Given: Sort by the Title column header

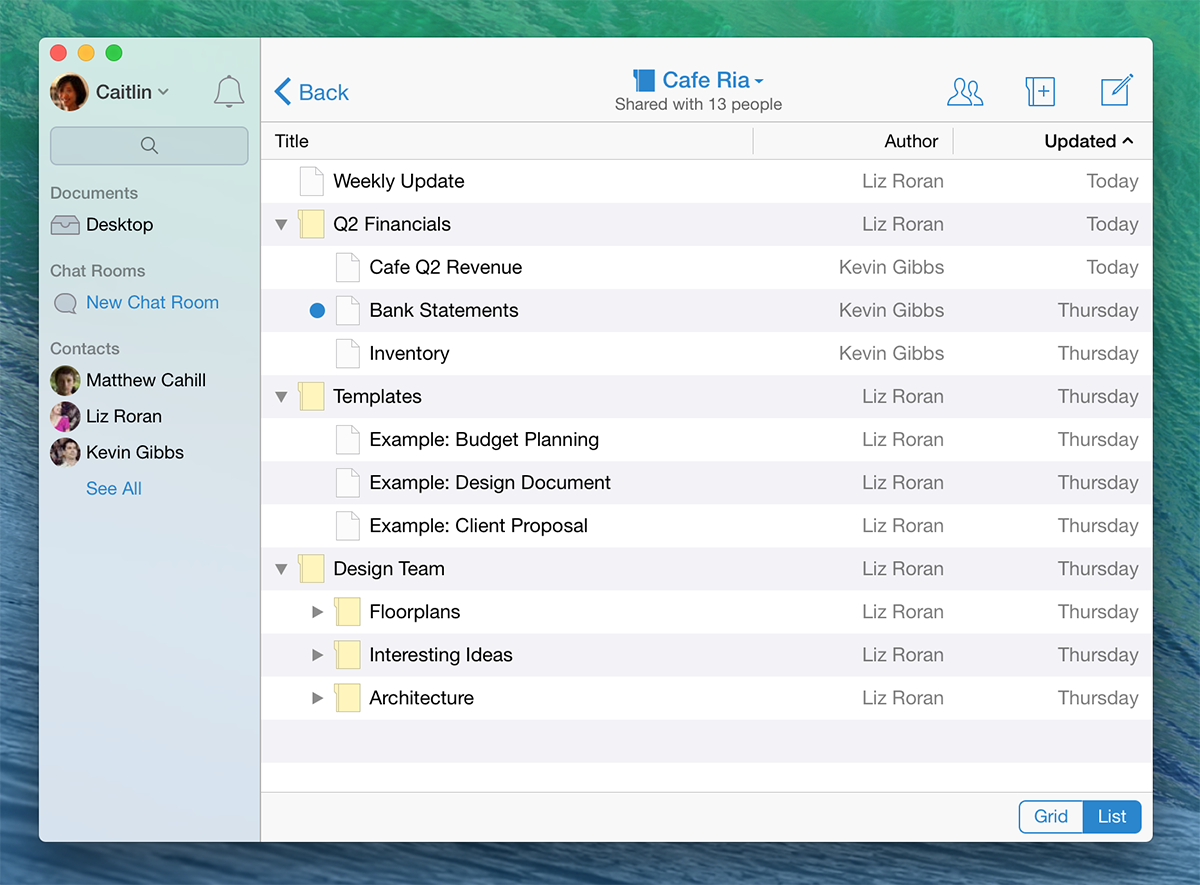Looking at the screenshot, I should (x=292, y=141).
